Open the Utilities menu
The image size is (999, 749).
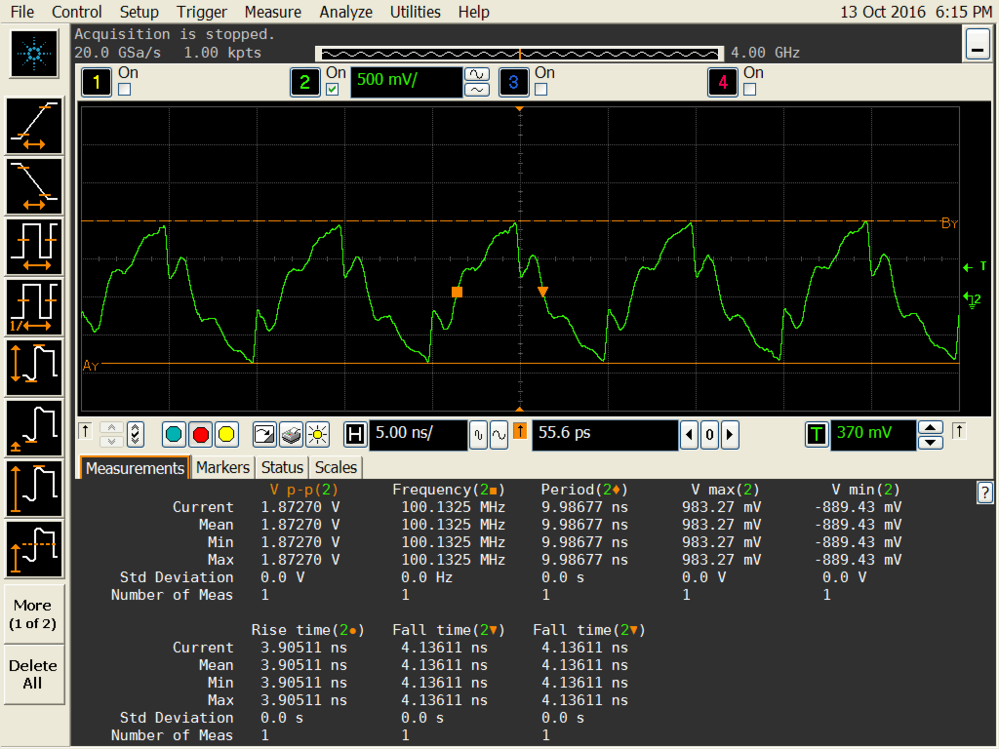point(415,11)
